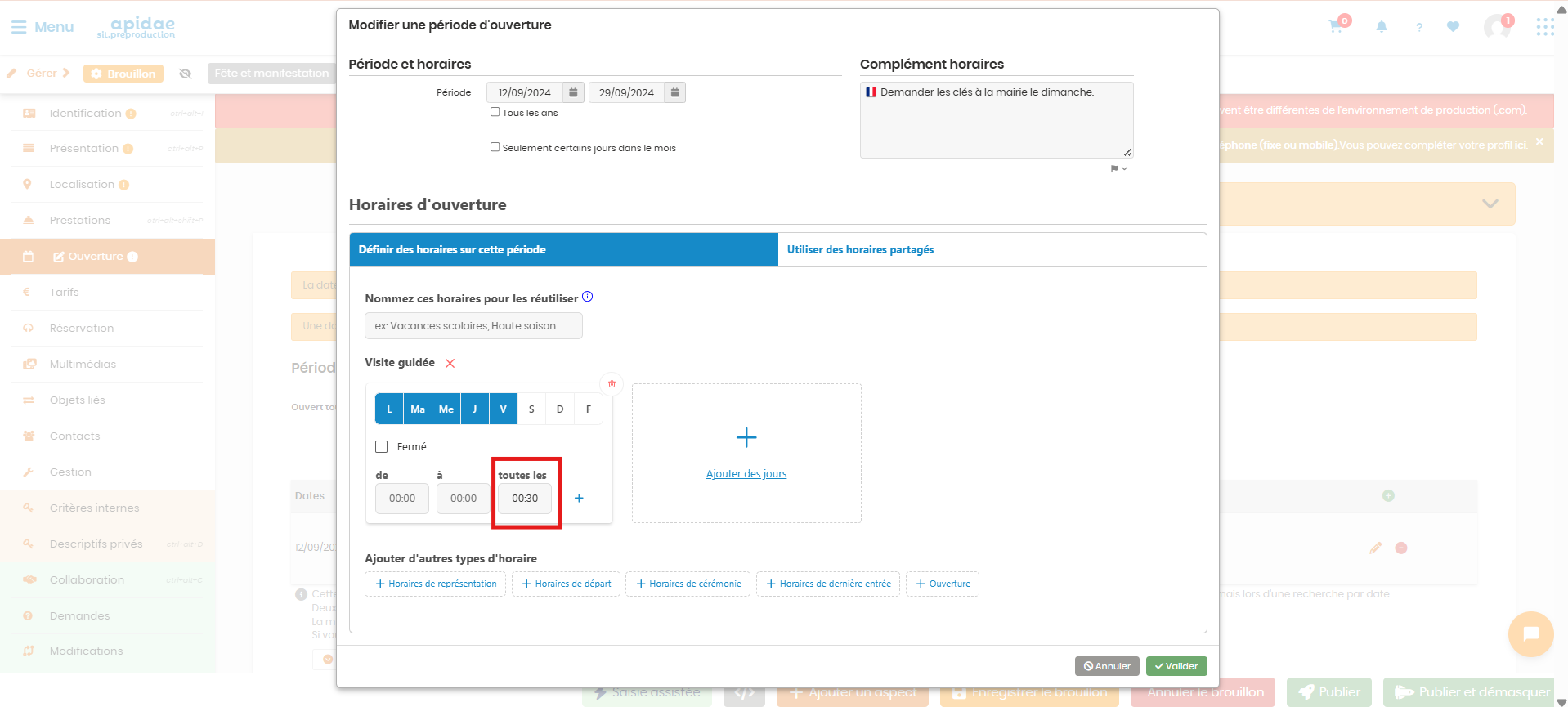Screen dimensions: 1568x707
Task: Open notifications bell
Action: pyautogui.click(x=1382, y=27)
